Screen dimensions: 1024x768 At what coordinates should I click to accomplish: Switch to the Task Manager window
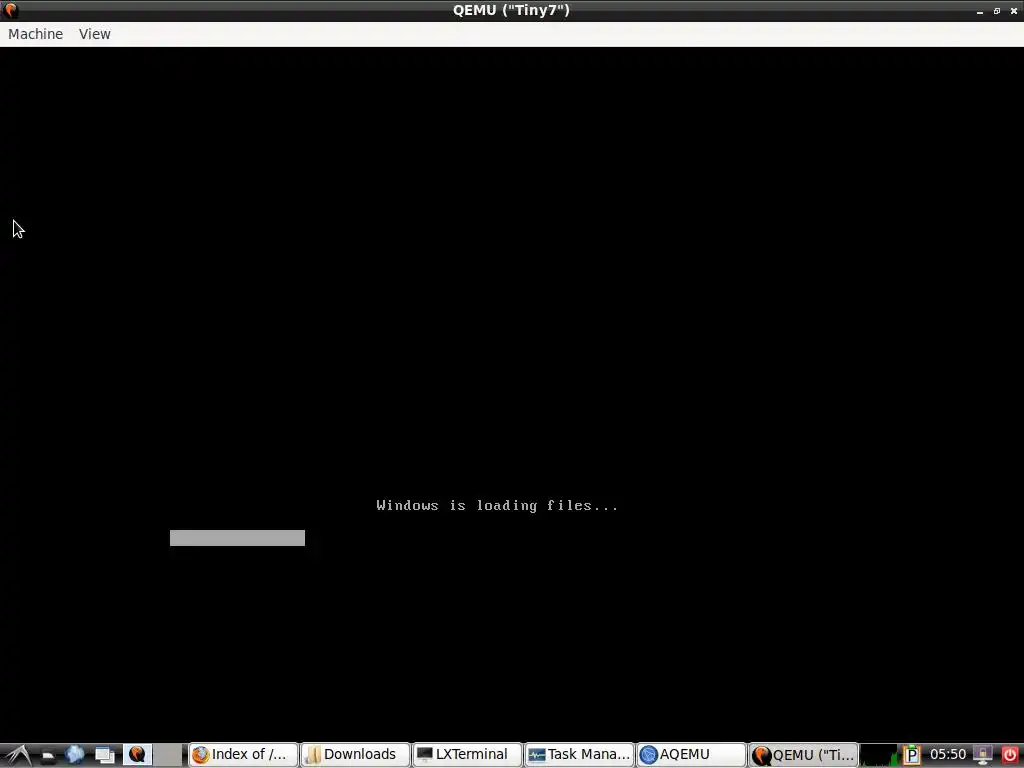point(579,754)
